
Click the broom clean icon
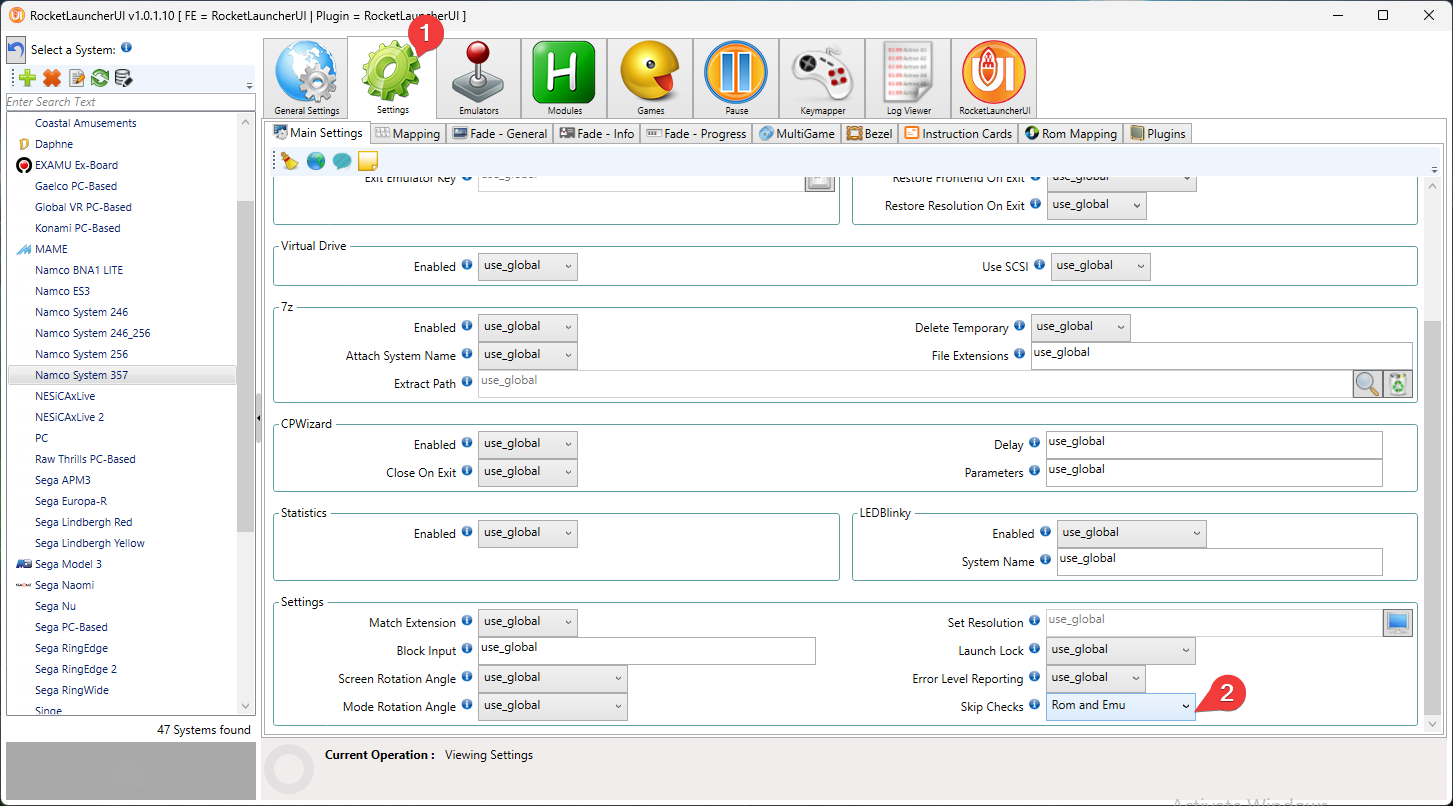point(290,161)
